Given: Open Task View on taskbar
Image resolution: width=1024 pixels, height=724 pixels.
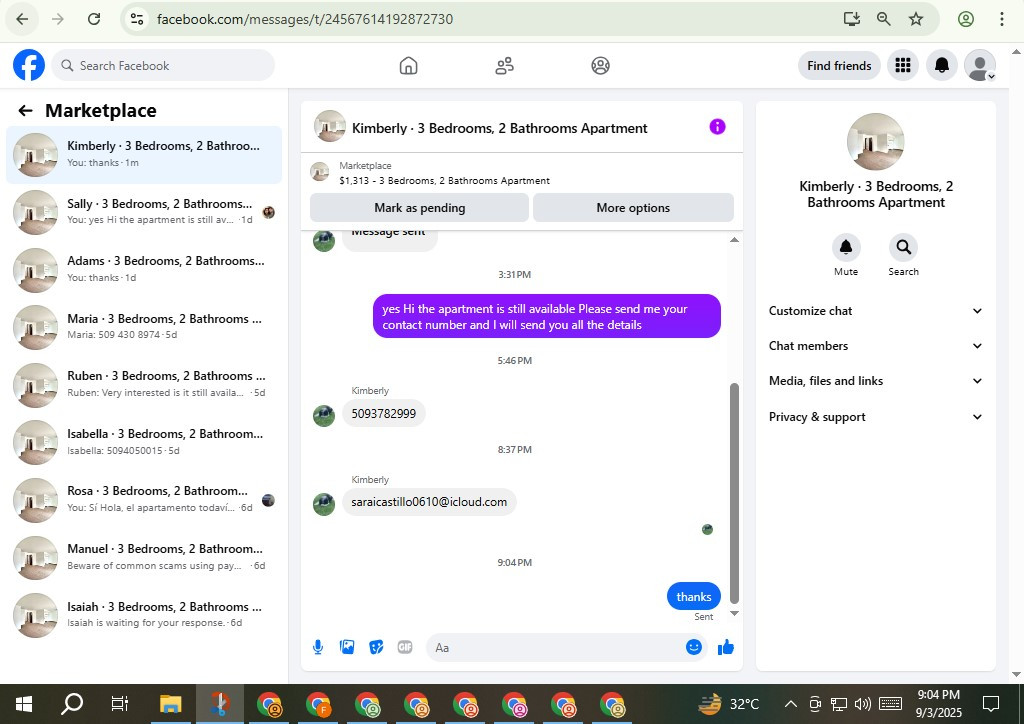Looking at the screenshot, I should coord(120,704).
